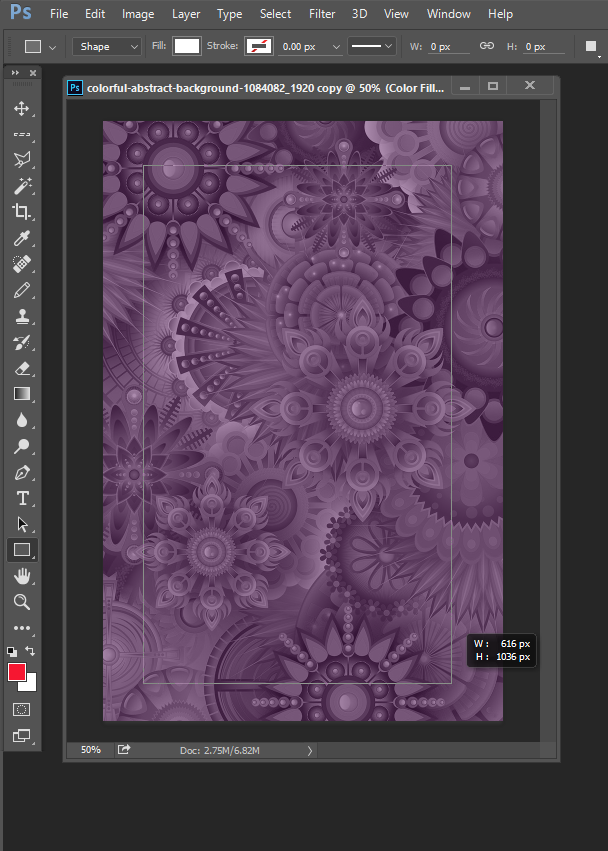Select the Pen tool
The width and height of the screenshot is (608, 851).
(22, 472)
